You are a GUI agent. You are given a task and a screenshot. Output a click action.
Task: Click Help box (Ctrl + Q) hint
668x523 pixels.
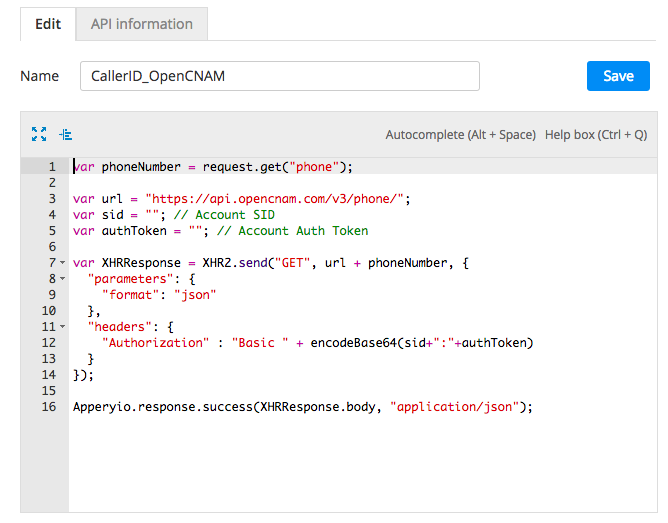coord(596,135)
